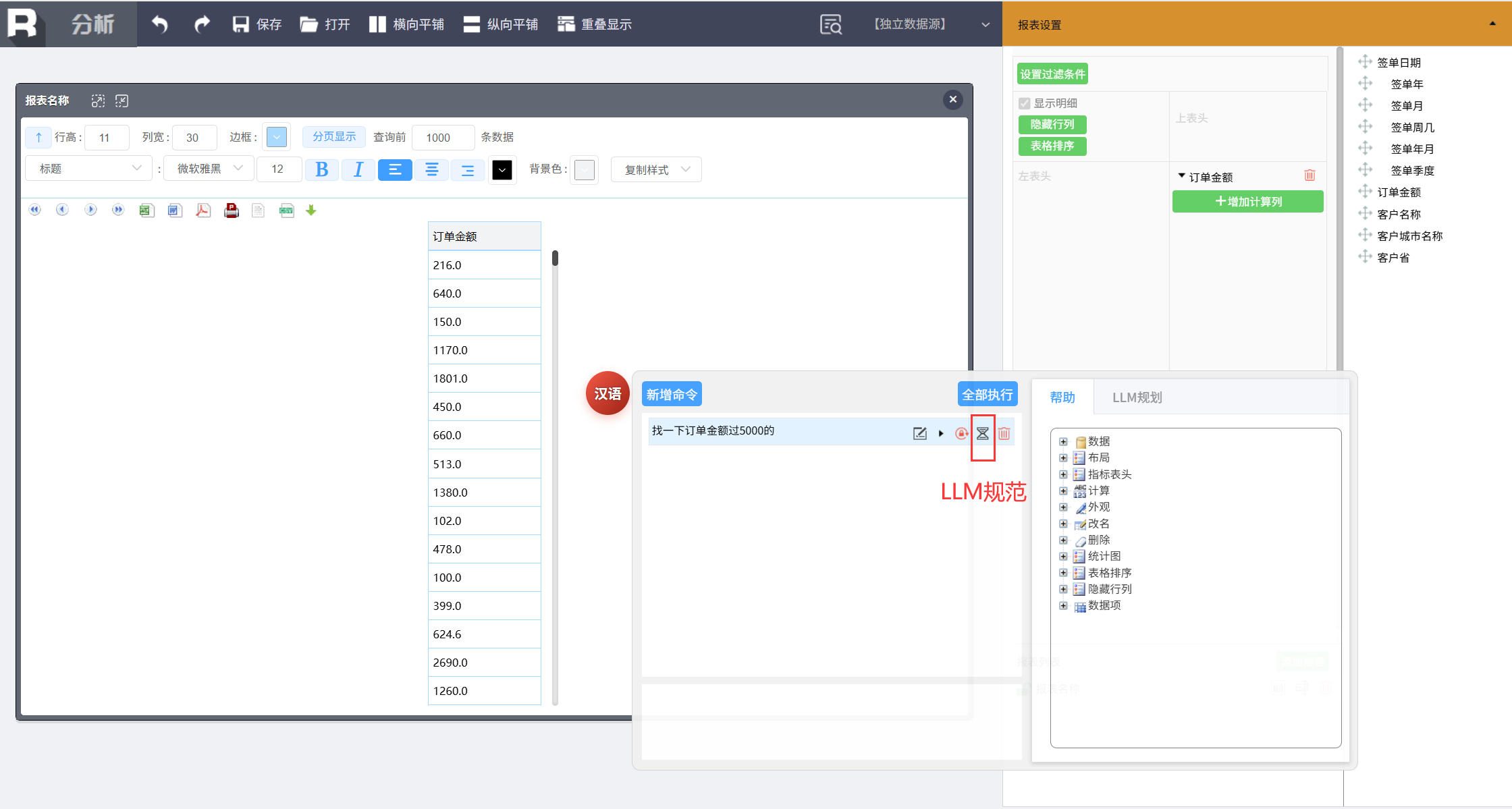Export report as CSV file icon

point(286,211)
